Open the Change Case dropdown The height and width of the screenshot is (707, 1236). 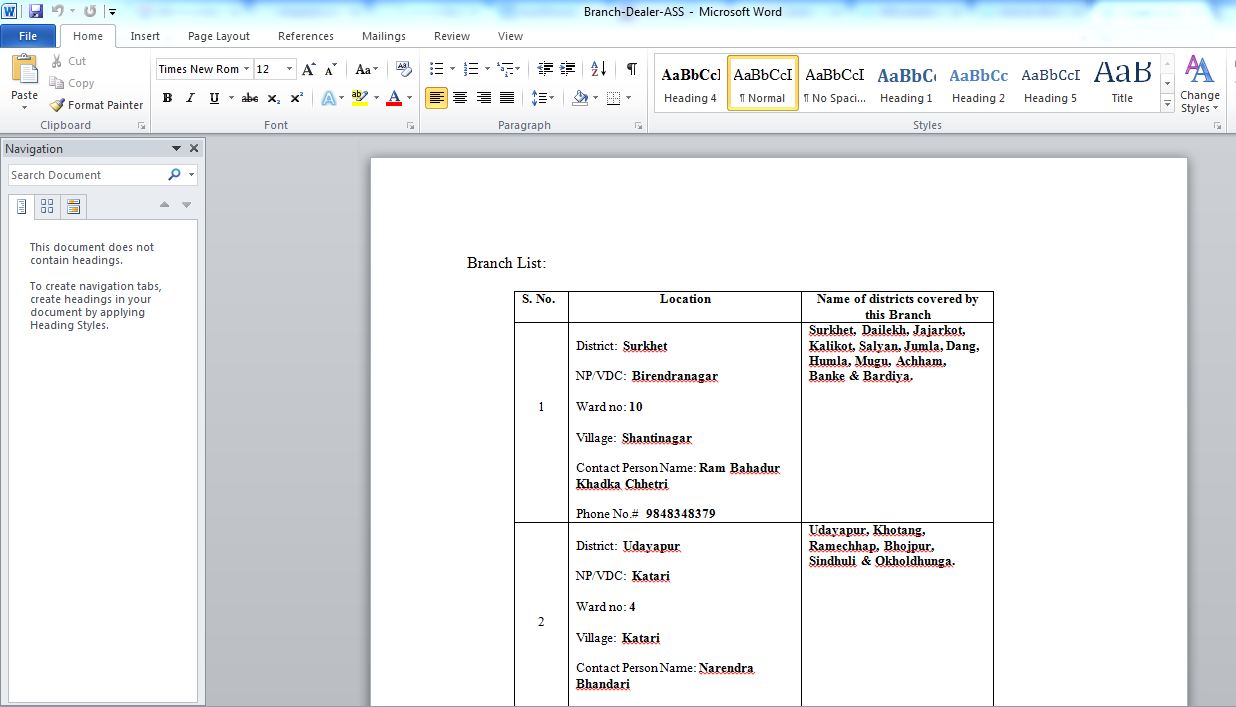pyautogui.click(x=367, y=69)
